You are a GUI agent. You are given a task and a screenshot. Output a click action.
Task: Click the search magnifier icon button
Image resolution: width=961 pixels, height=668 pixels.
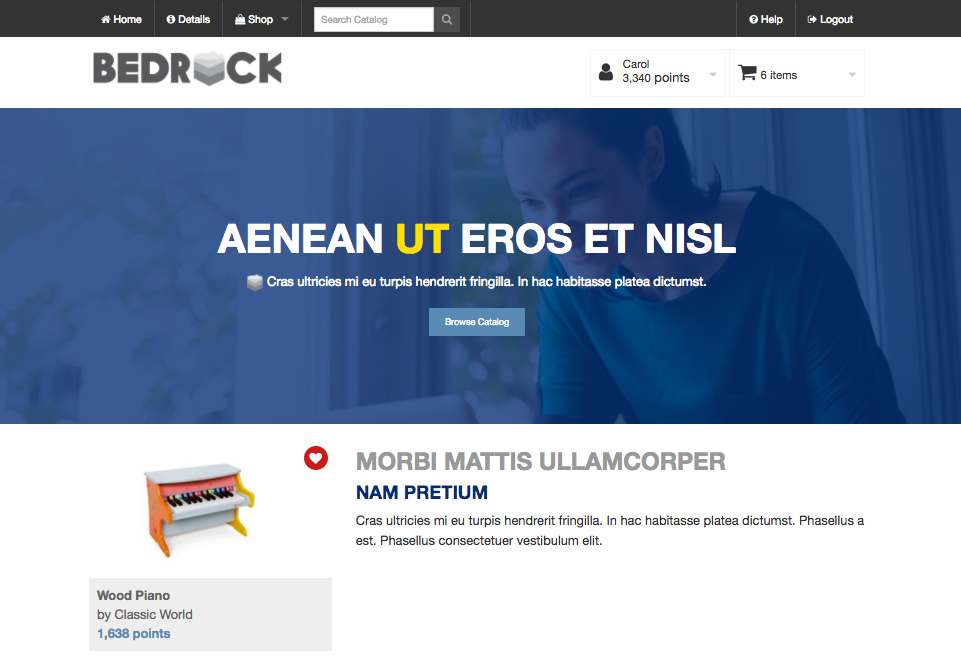(x=447, y=20)
